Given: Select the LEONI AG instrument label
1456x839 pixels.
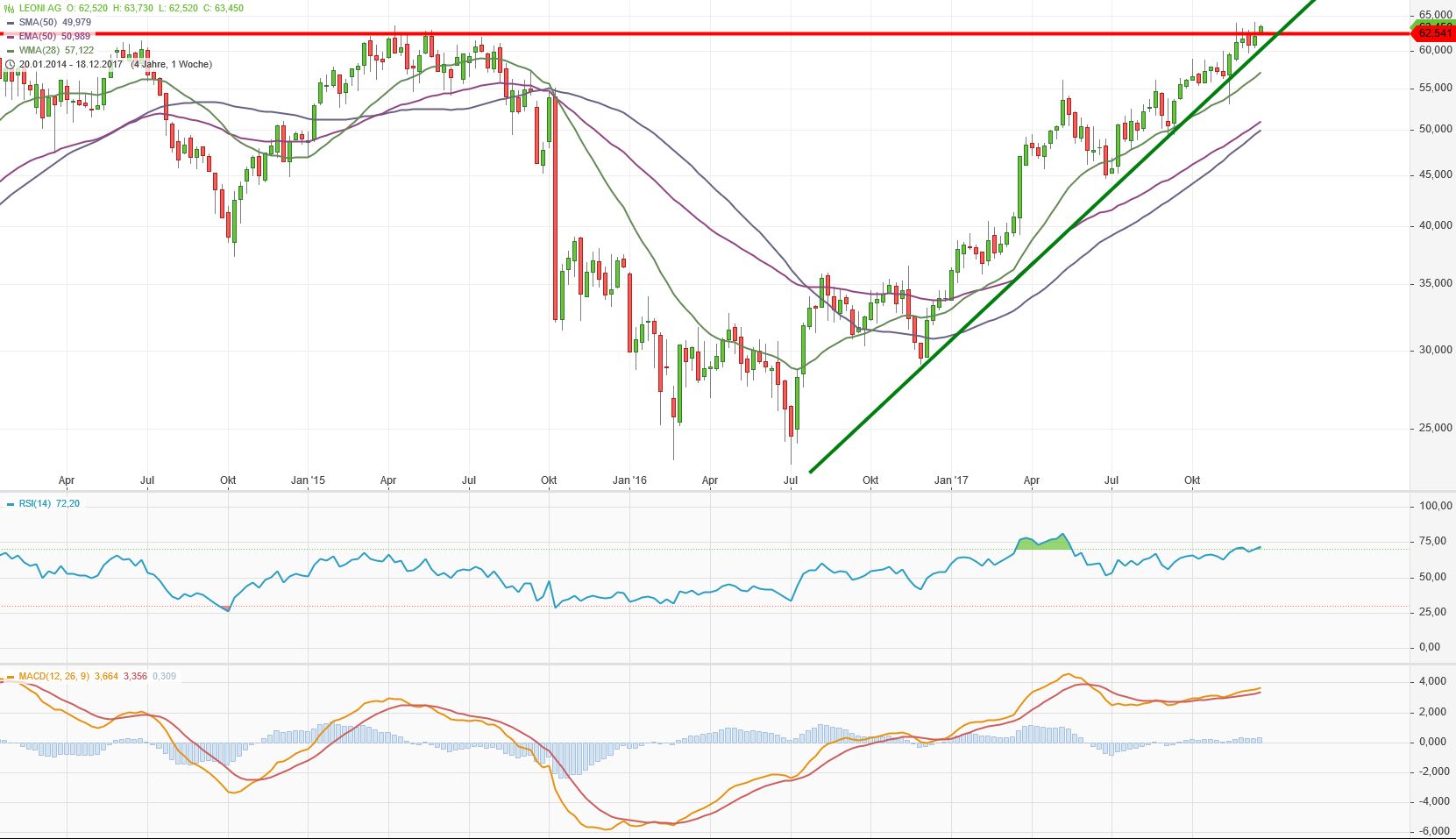Looking at the screenshot, I should pyautogui.click(x=39, y=8).
